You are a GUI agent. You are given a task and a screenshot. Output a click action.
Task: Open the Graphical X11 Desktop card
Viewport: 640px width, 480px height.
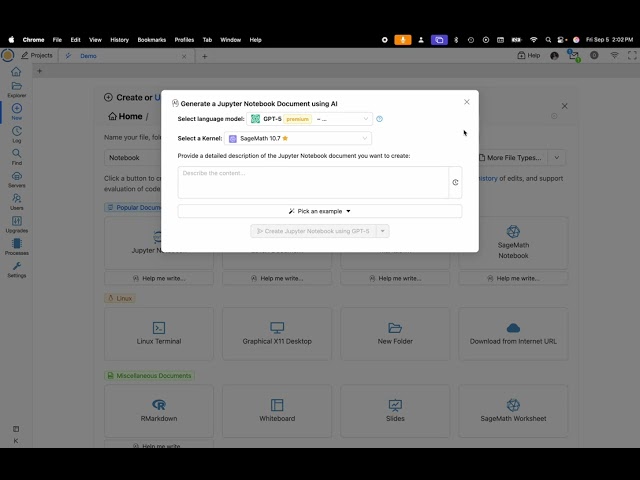pyautogui.click(x=277, y=334)
